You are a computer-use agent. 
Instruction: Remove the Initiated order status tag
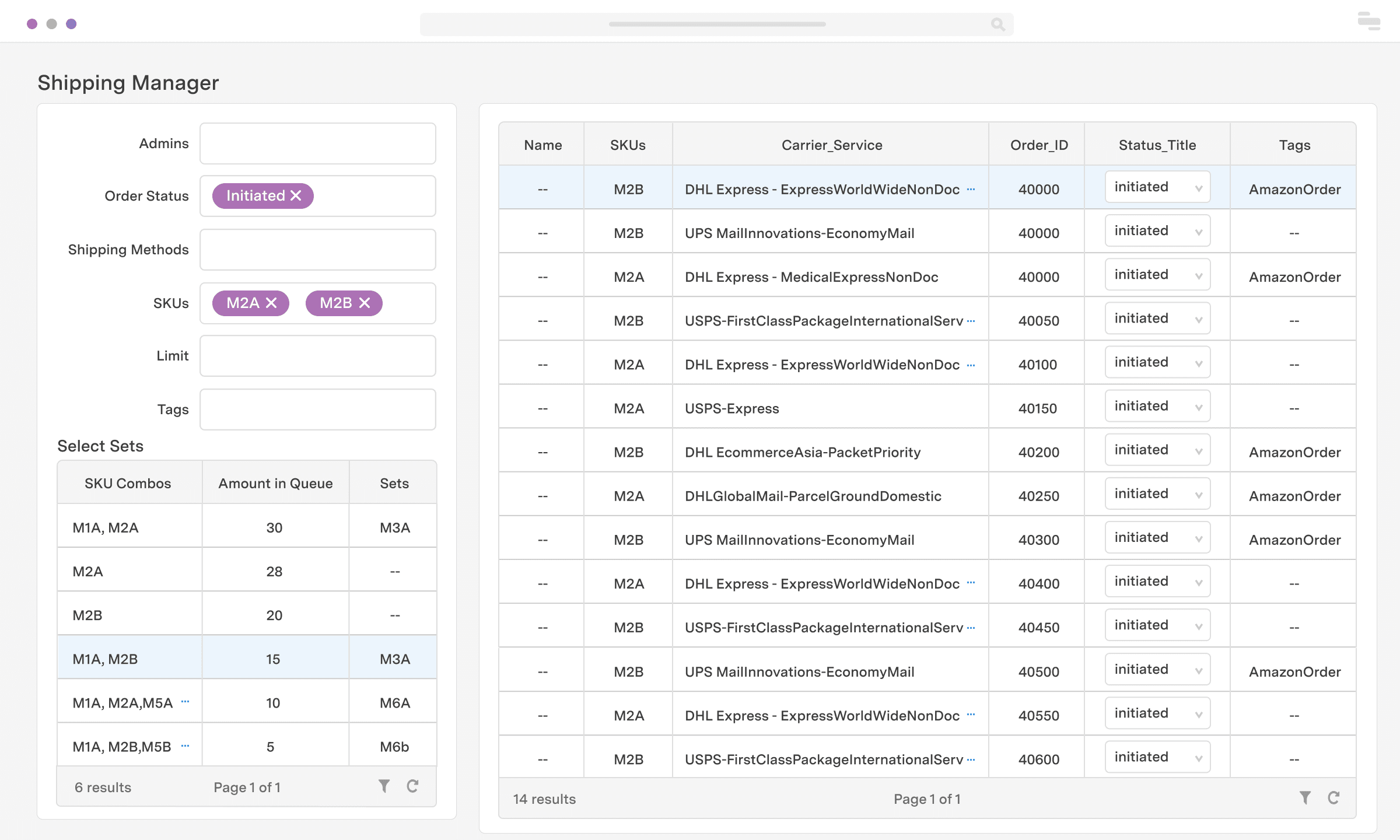tap(296, 196)
